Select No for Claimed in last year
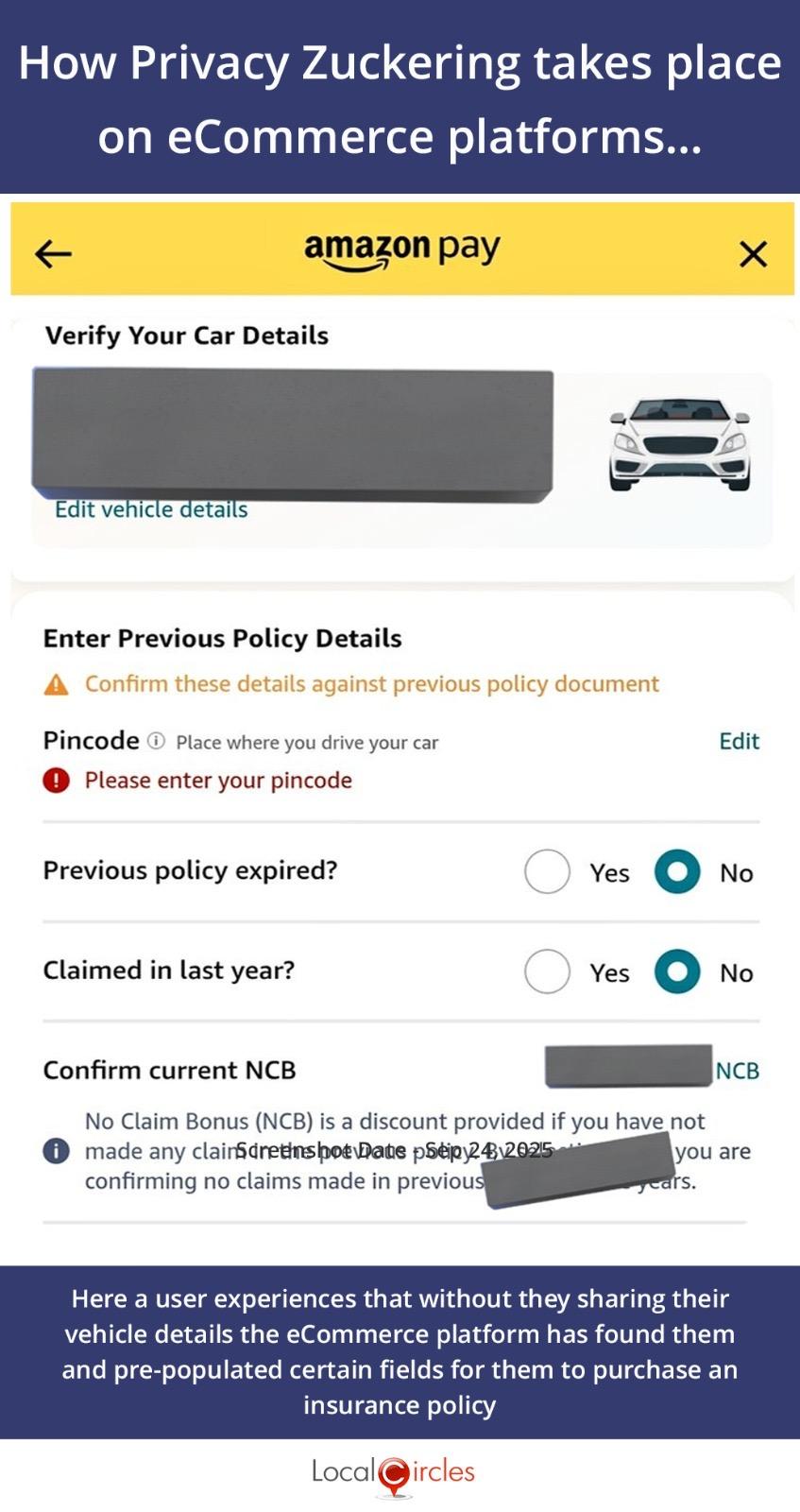This screenshot has height=1512, width=800. click(x=677, y=971)
